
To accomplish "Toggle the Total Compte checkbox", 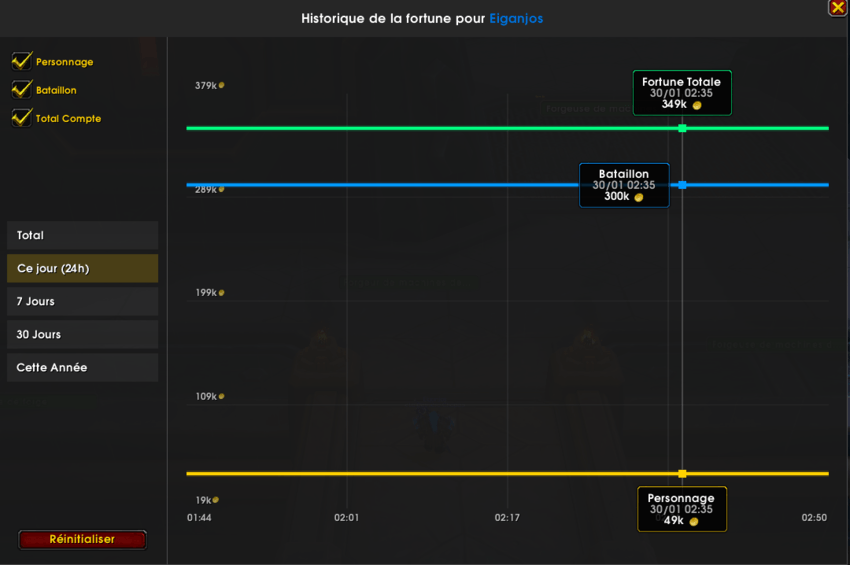I will (x=22, y=118).
